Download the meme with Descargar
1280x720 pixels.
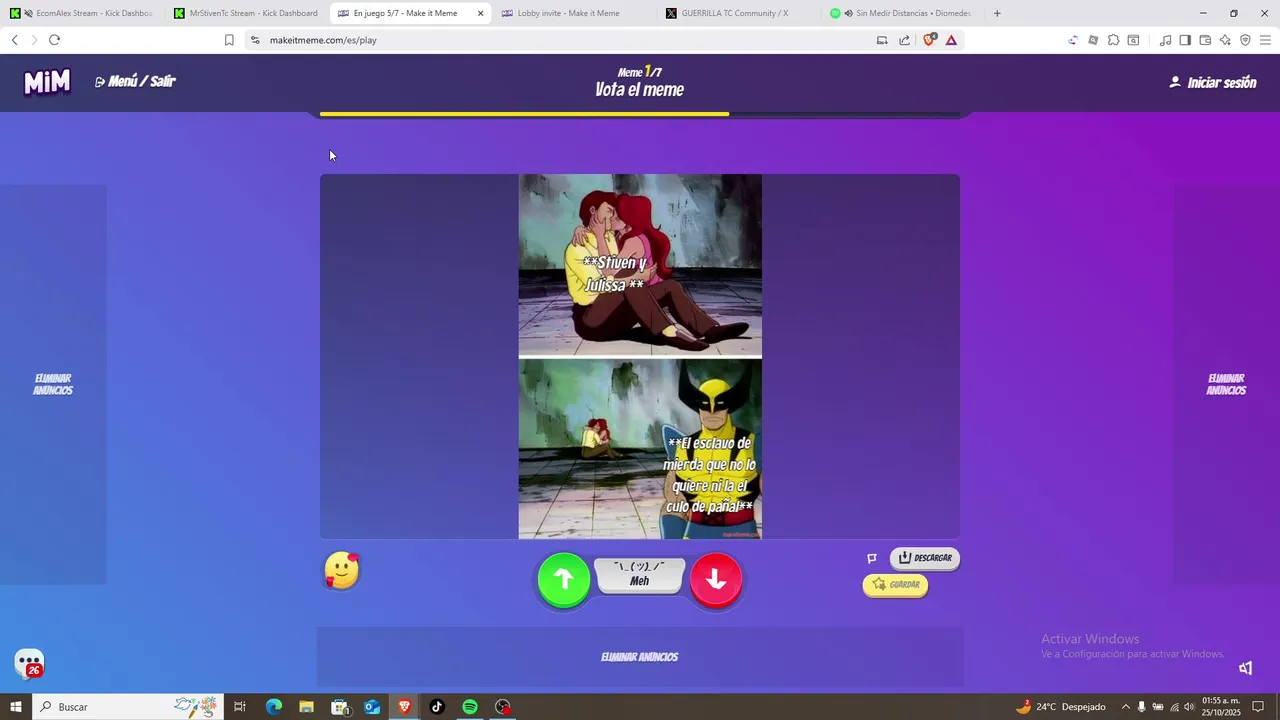[x=925, y=558]
